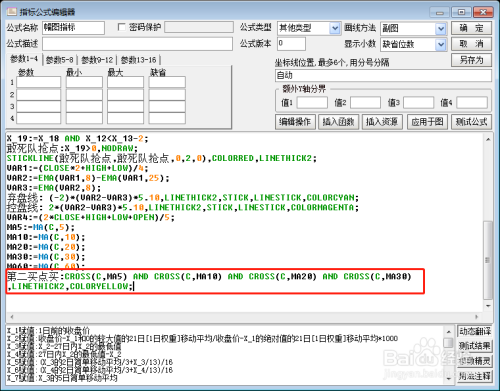Viewport: 500px width, 391px height.
Task: Click the line 'VAR3:=EMA(VAR2,8);'
Action: pos(54,188)
